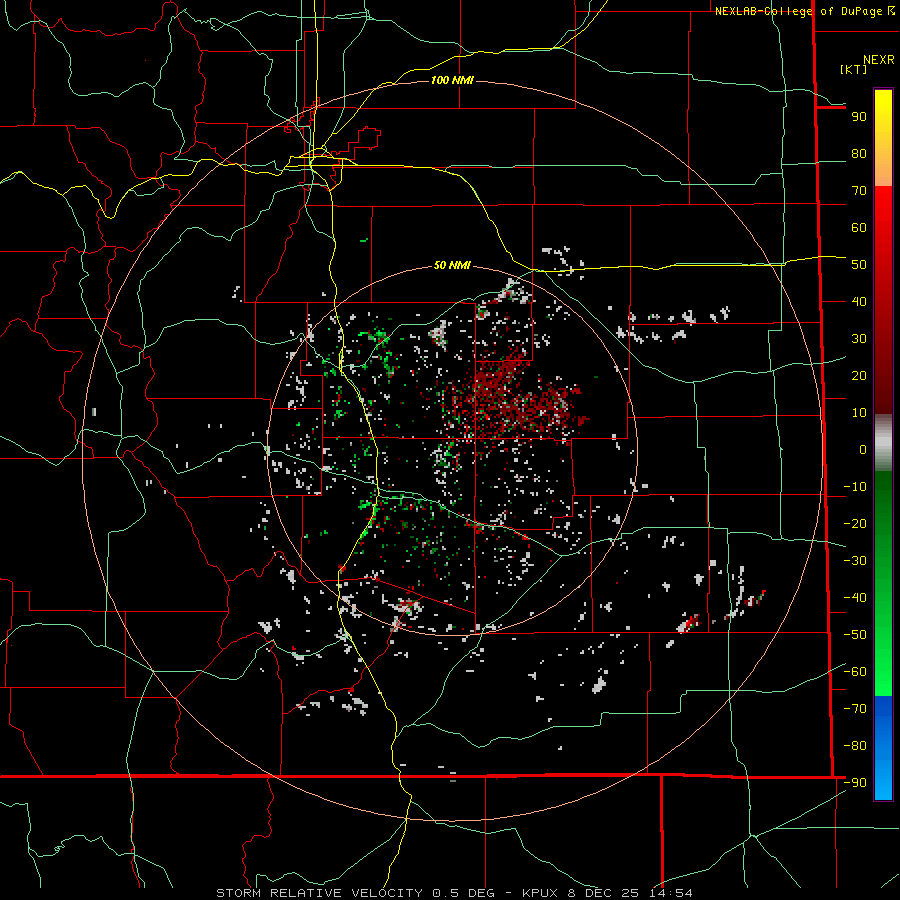Click the positive 40 knot scale value
This screenshot has width=900, height=900.
point(859,302)
